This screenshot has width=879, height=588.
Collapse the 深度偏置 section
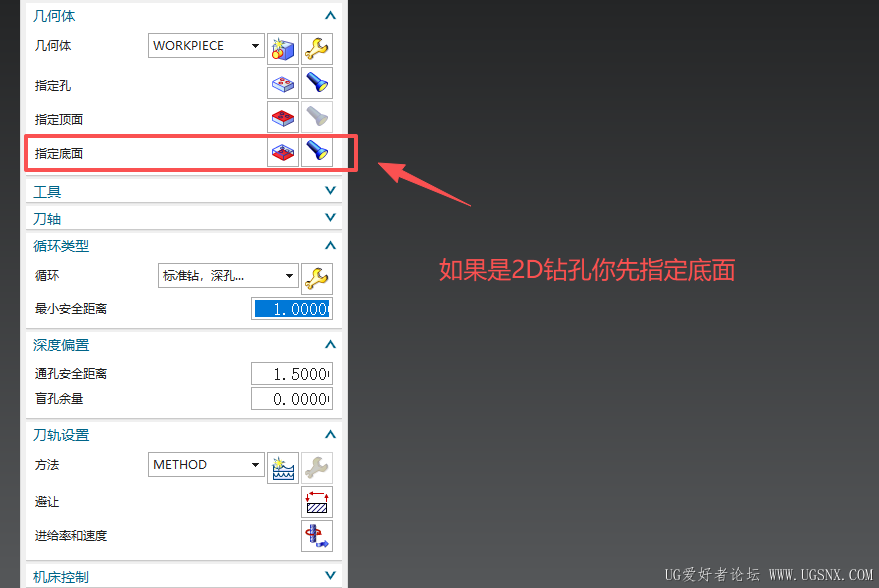click(330, 344)
